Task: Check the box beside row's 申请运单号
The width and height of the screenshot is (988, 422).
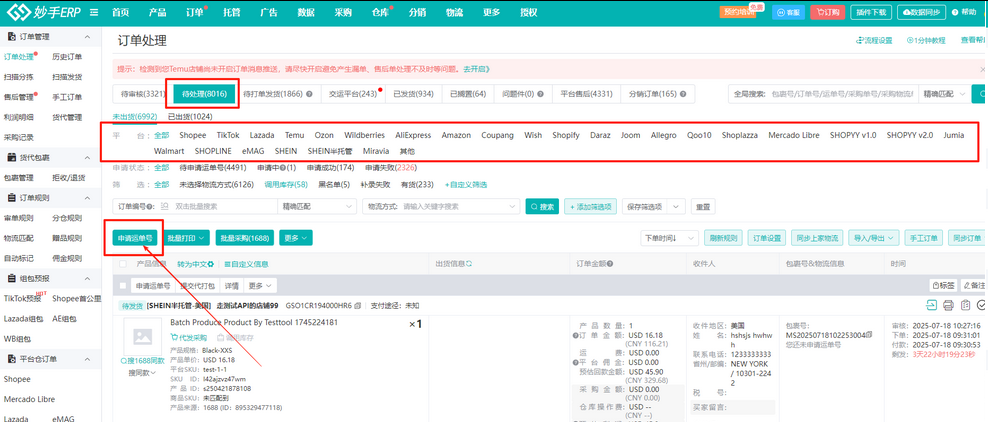Action: [x=123, y=285]
